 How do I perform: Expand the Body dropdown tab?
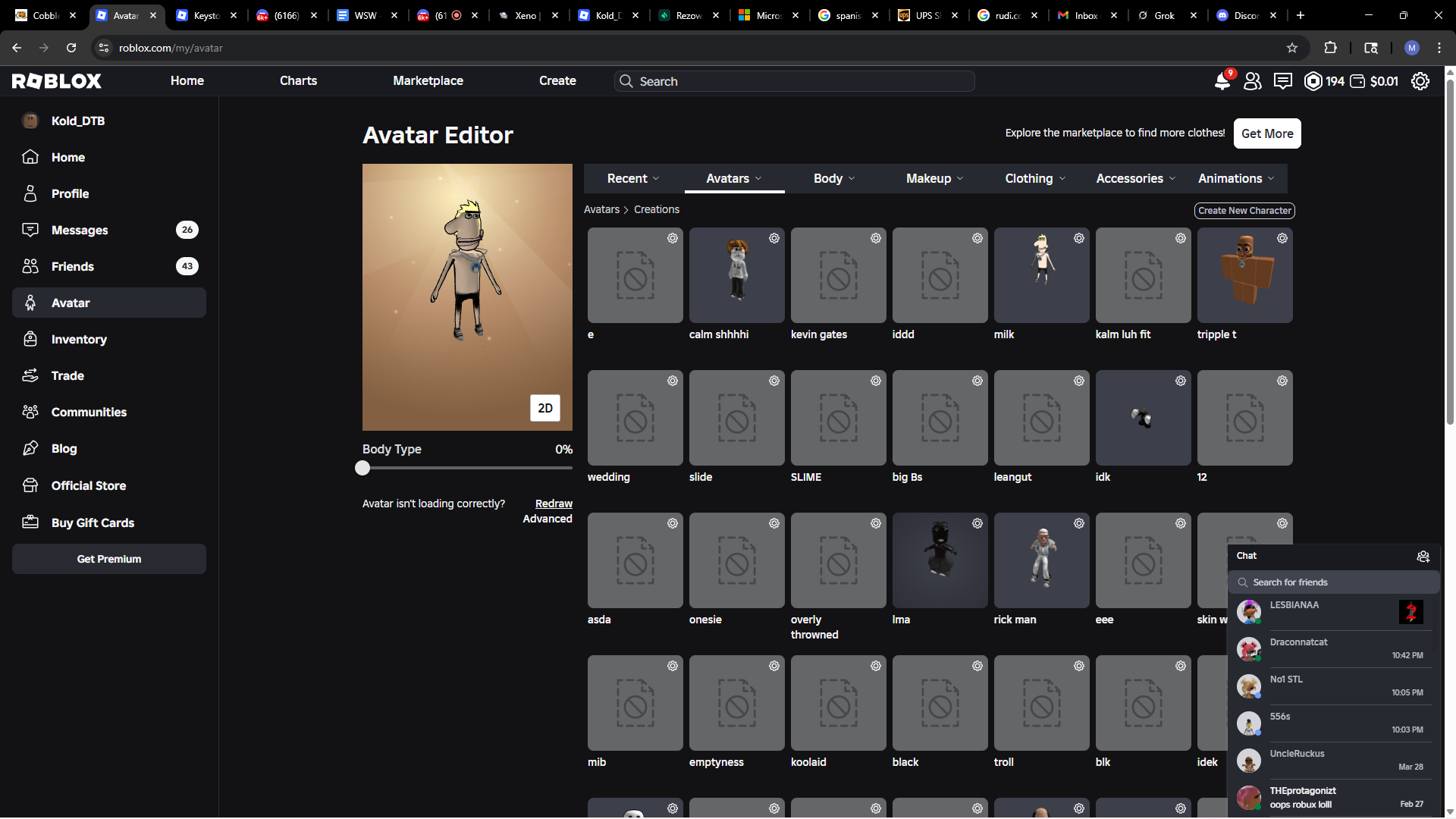[x=834, y=178]
